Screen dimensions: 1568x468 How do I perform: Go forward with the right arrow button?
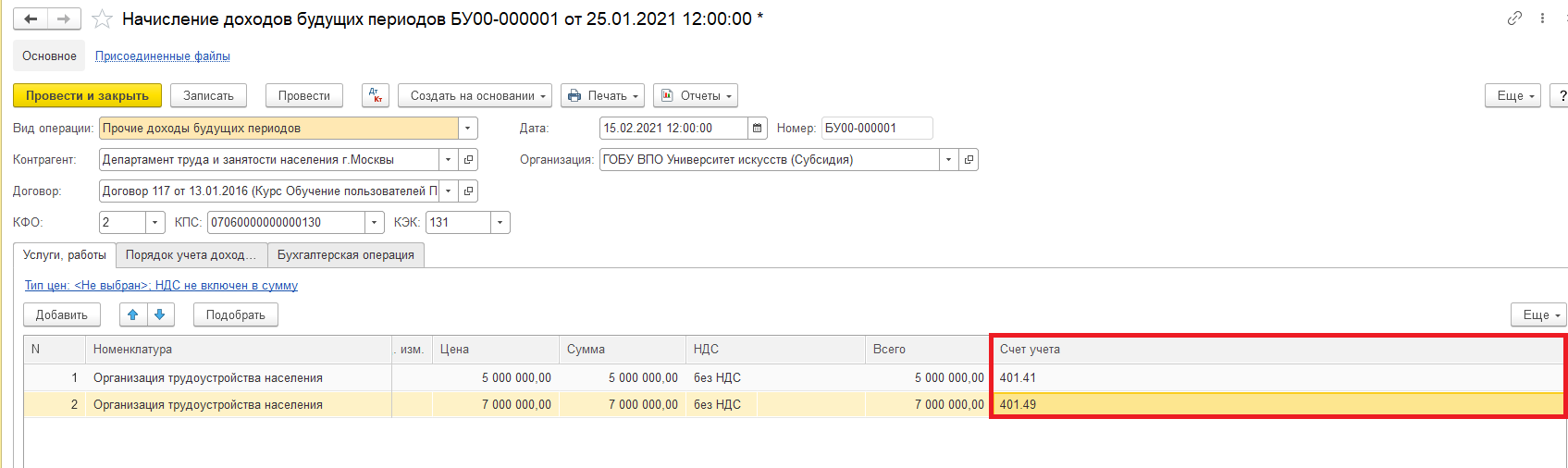(64, 18)
